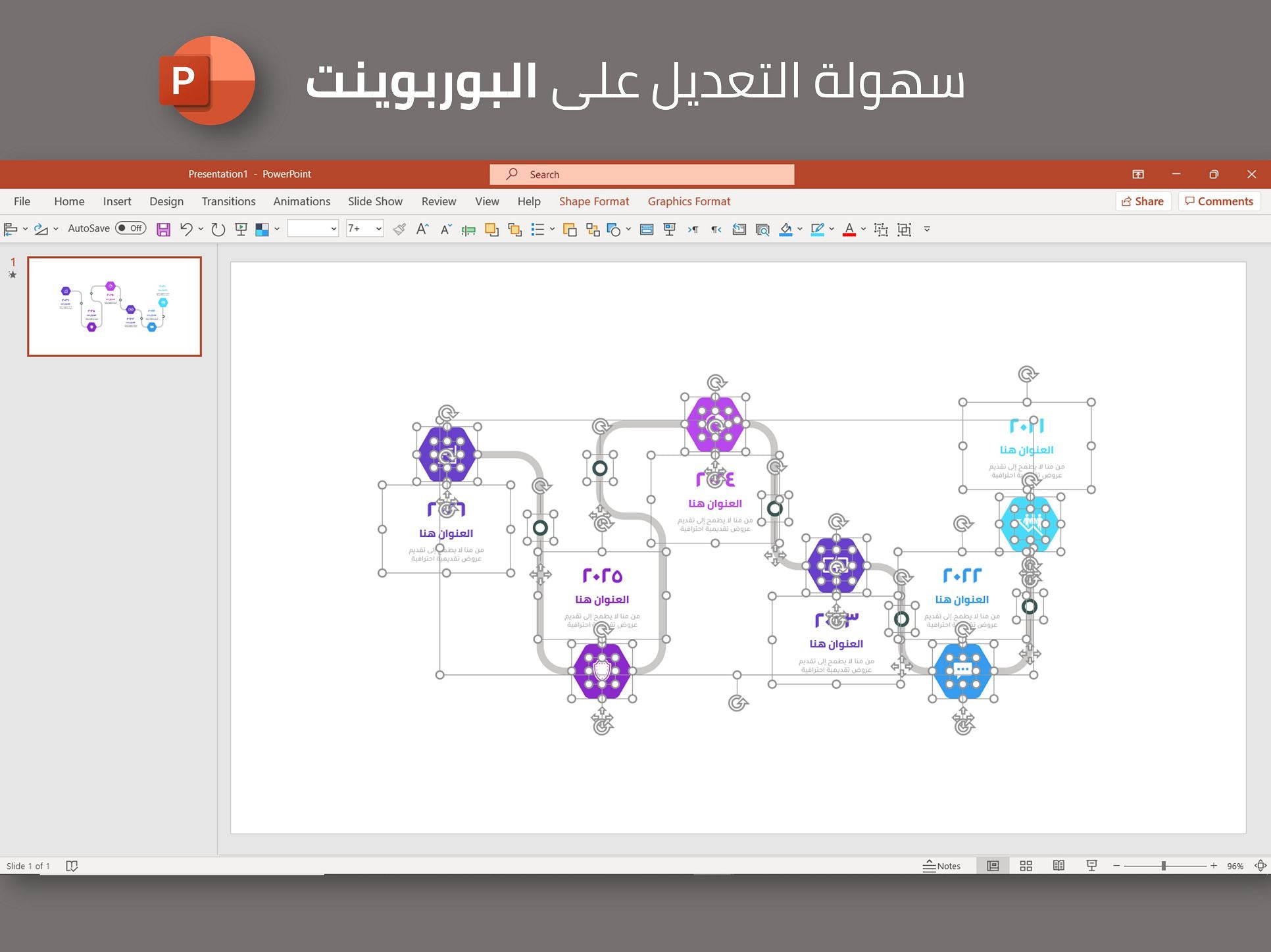Toggle the AutoSave switch
The width and height of the screenshot is (1271, 952).
tap(130, 228)
